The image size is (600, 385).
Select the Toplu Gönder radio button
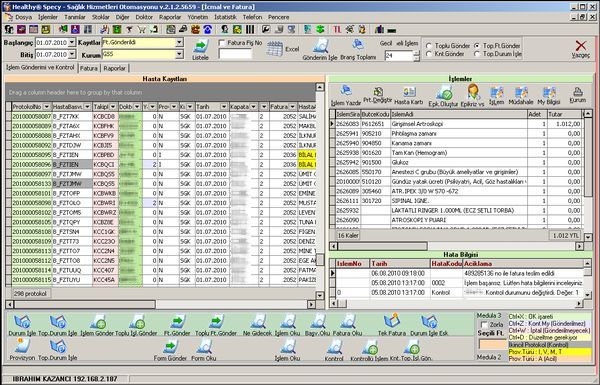click(x=429, y=46)
